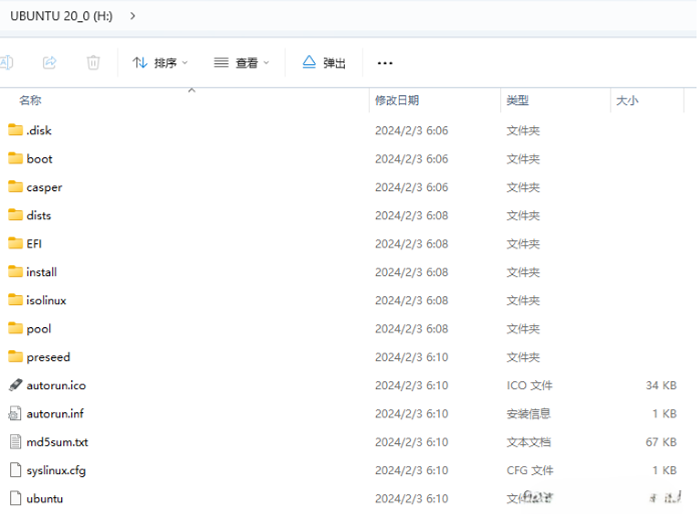Click the UBUNTU 20_0 (H:) breadcrumb

(x=61, y=16)
